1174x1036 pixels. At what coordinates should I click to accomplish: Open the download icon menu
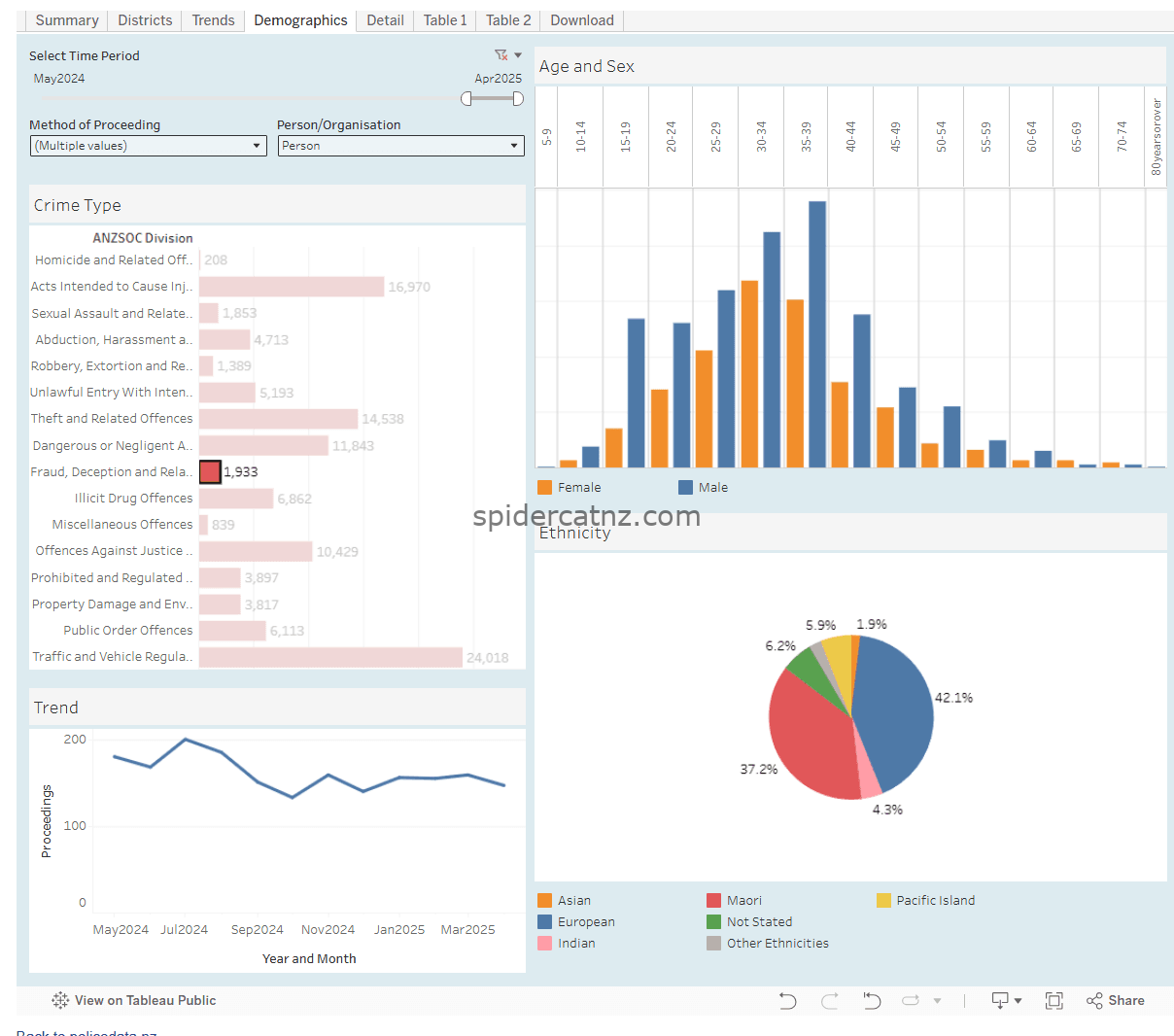click(1005, 1001)
